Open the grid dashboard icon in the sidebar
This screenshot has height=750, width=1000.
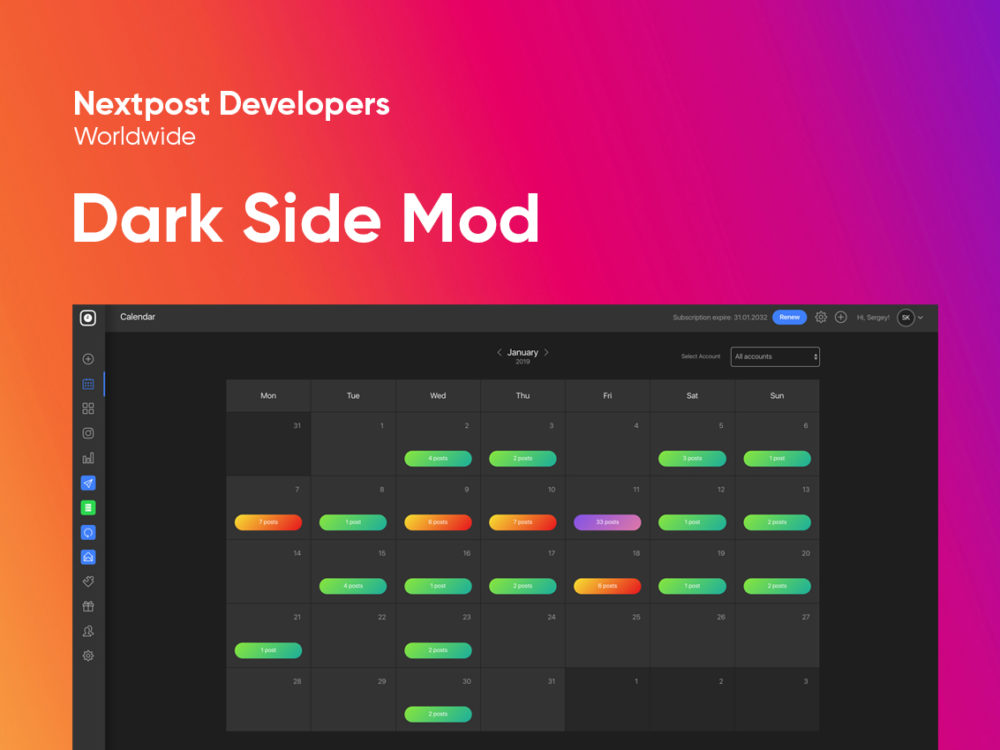[x=88, y=408]
